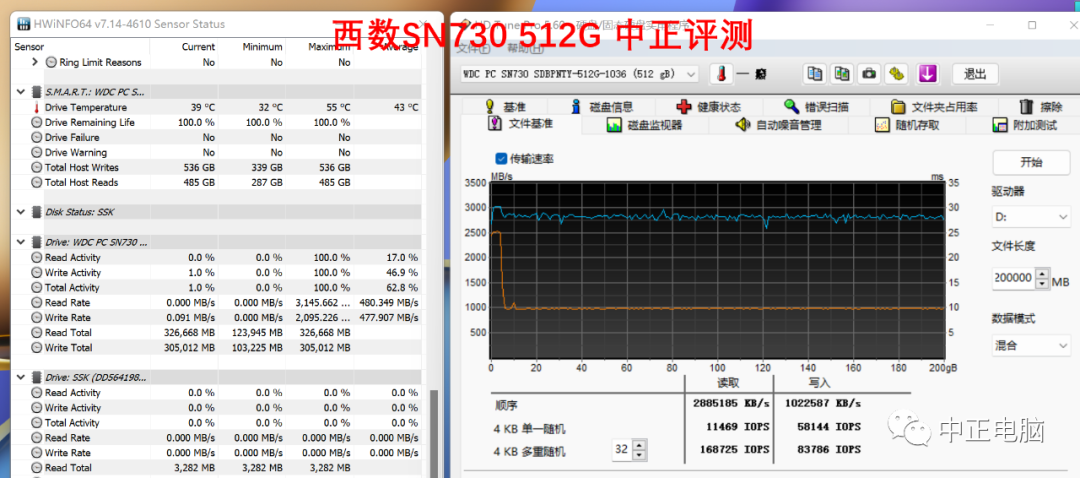This screenshot has width=1080, height=478.
Task: Decrease file length with the down stepper
Action: [1042, 283]
